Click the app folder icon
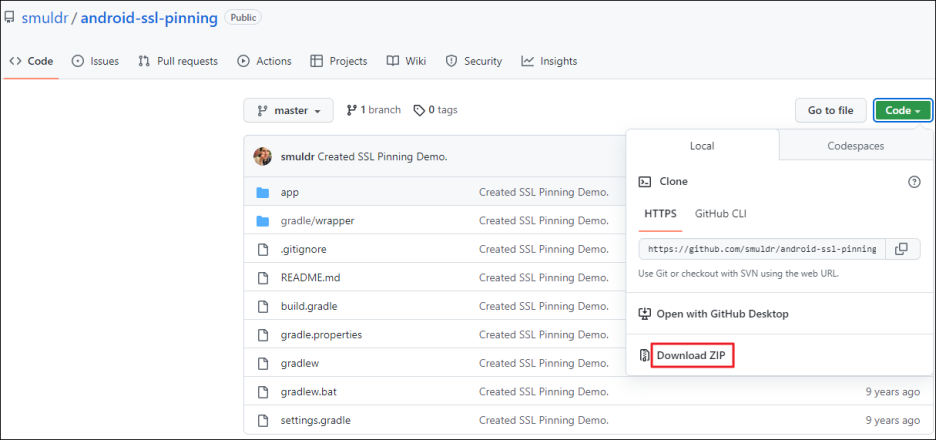 click(x=263, y=192)
